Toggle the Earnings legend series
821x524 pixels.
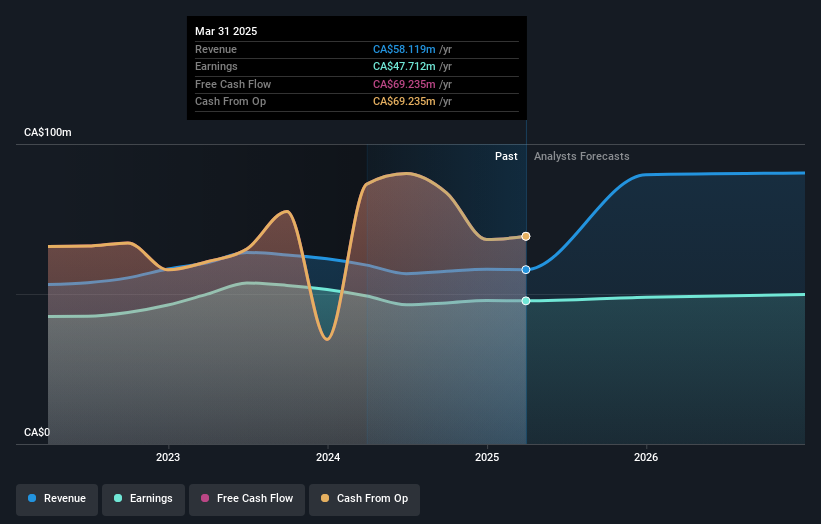[x=143, y=499]
